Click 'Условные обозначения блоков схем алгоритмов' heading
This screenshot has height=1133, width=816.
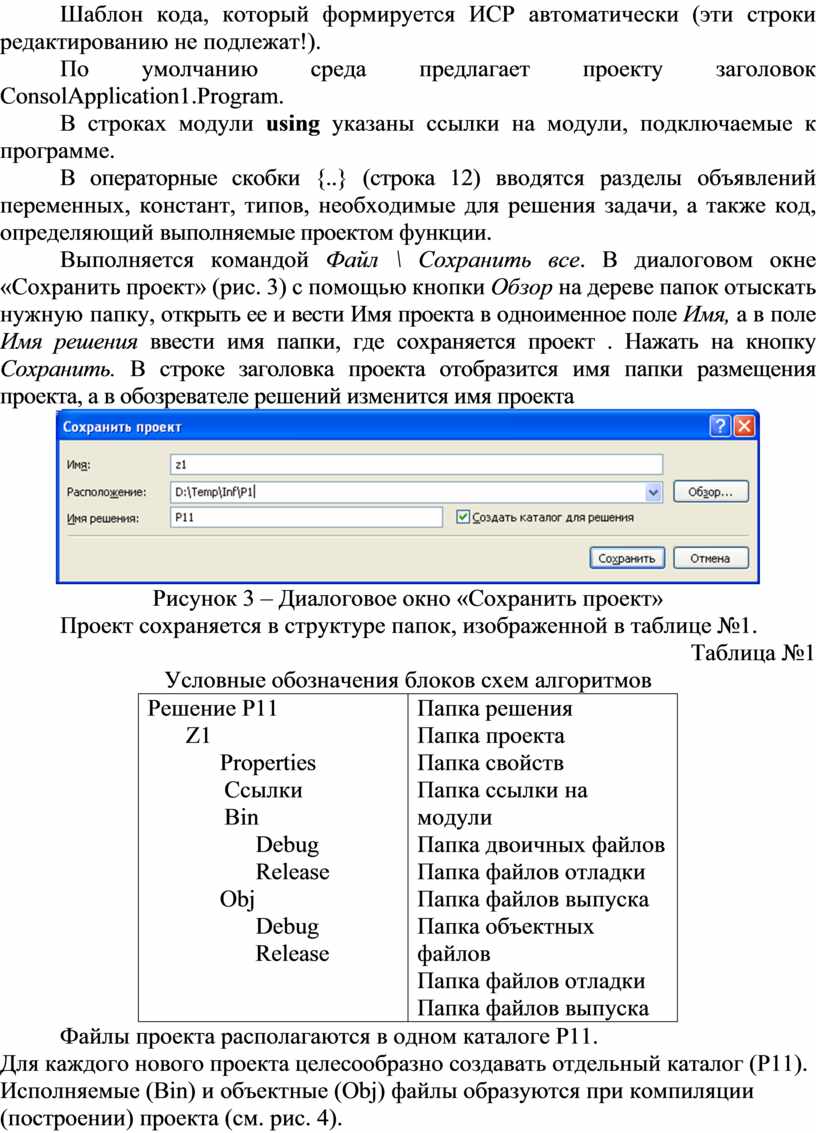coord(408,680)
